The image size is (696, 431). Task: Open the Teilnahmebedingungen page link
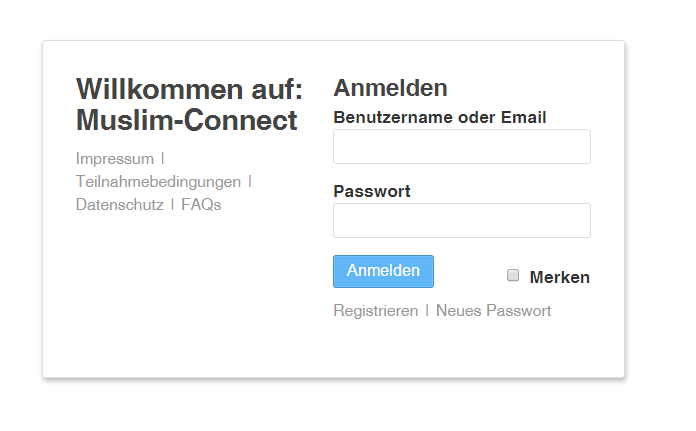click(x=158, y=181)
